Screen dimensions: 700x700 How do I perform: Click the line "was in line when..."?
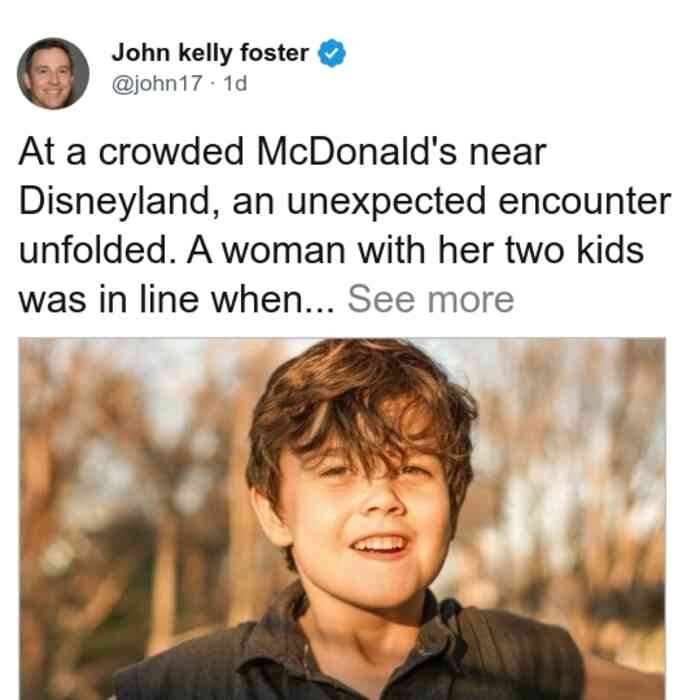tap(176, 299)
